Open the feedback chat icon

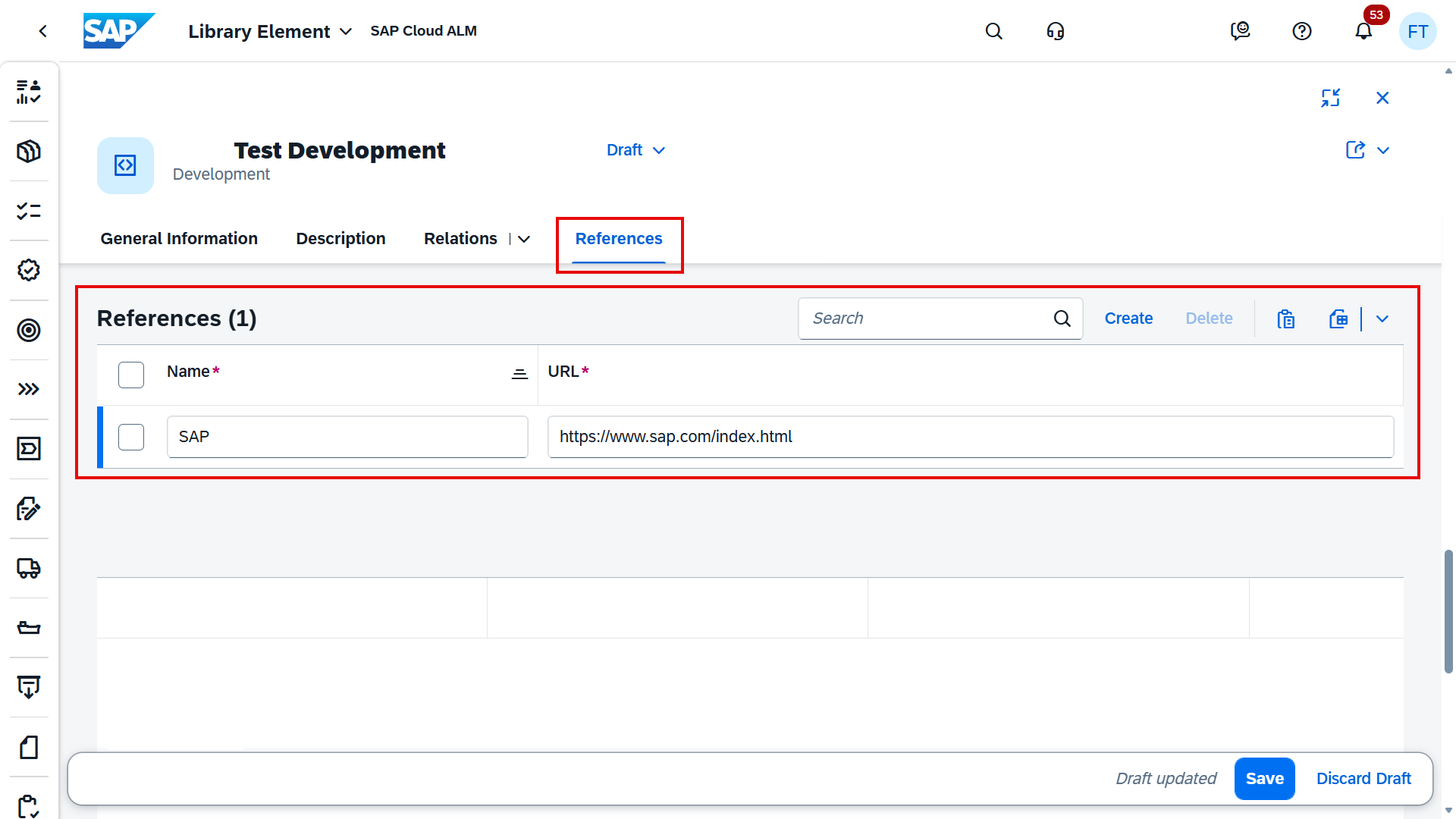(x=1241, y=31)
